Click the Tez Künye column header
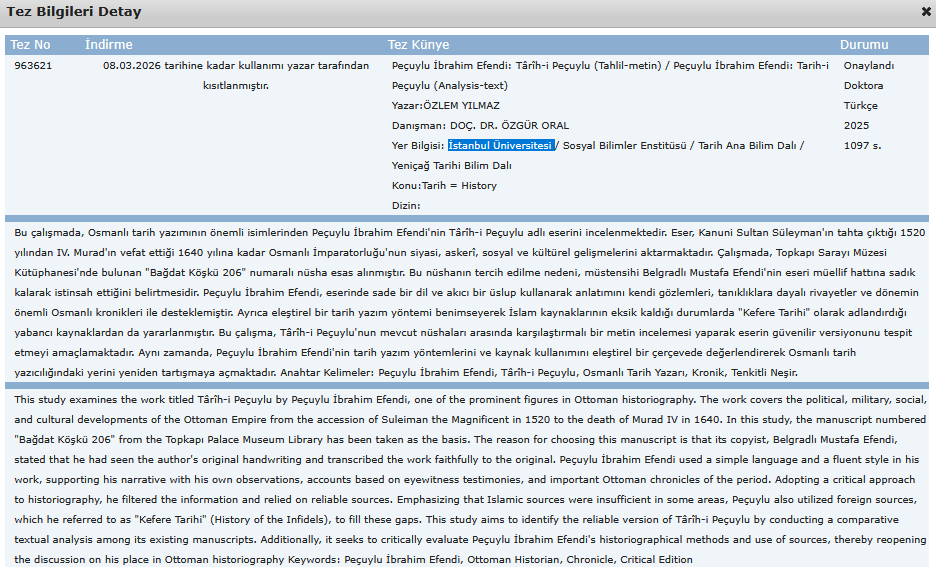The height and width of the screenshot is (567, 936). 418,45
